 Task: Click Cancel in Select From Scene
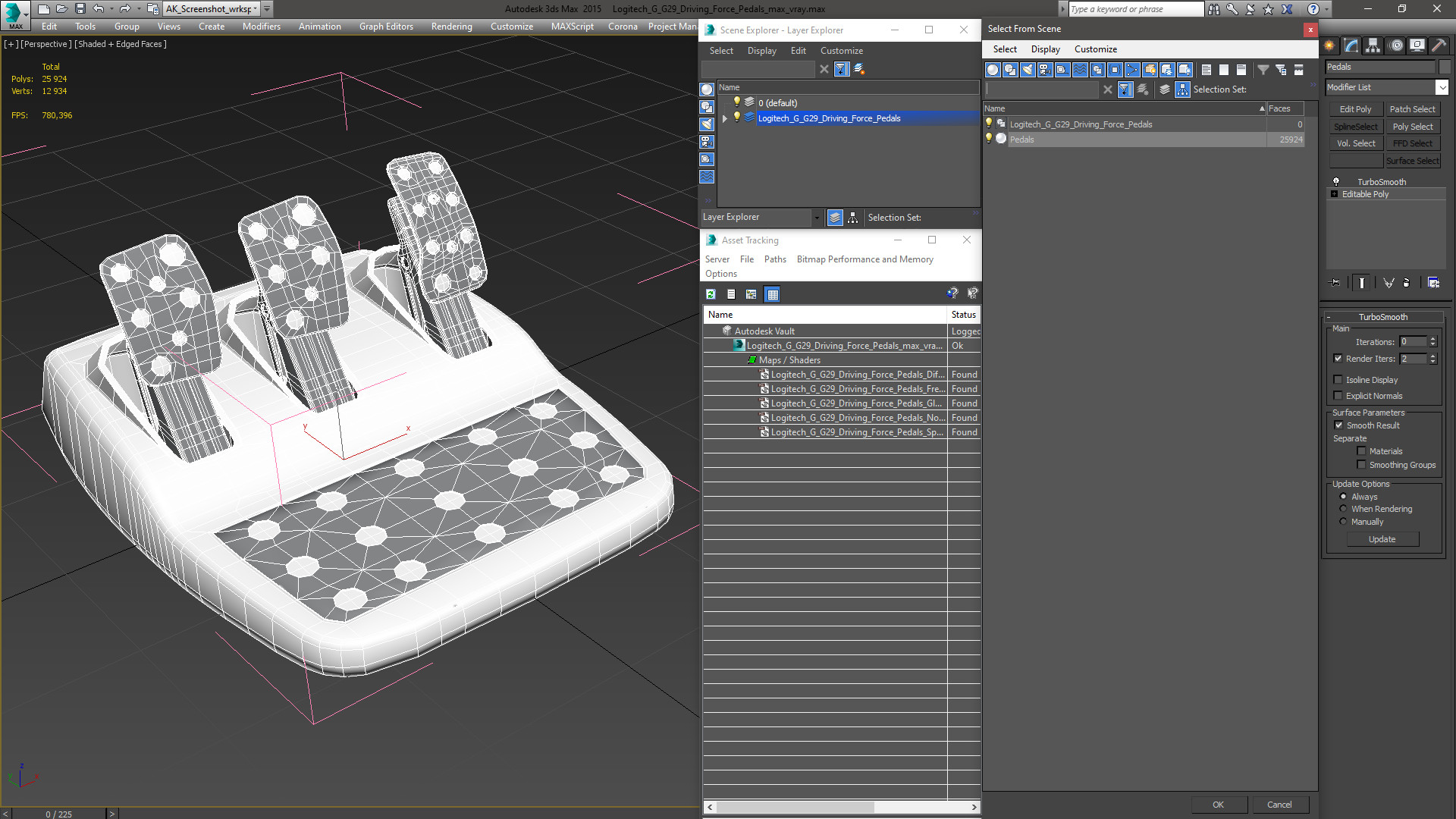click(1280, 805)
